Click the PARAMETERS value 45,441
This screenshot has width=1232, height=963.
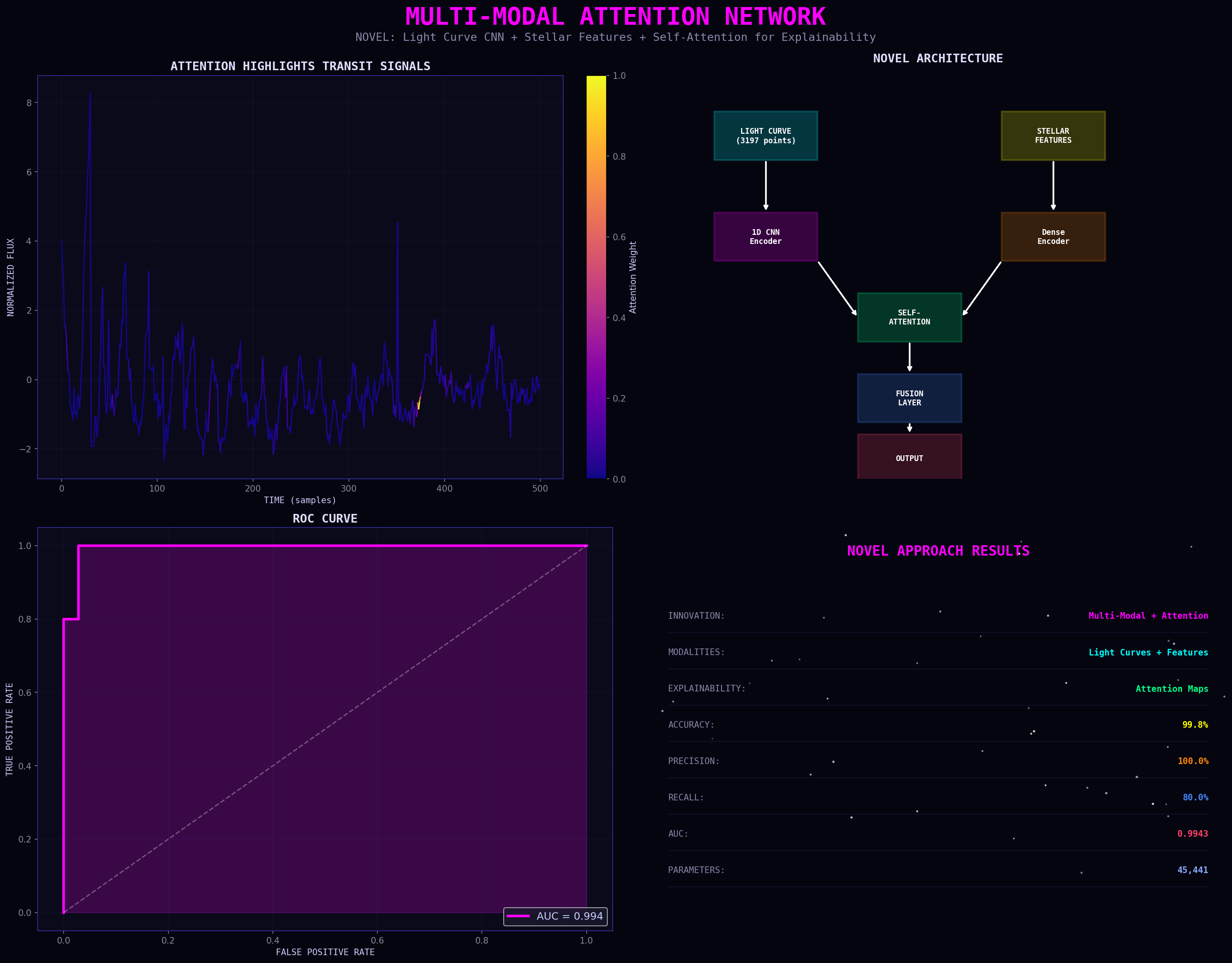(x=1192, y=870)
